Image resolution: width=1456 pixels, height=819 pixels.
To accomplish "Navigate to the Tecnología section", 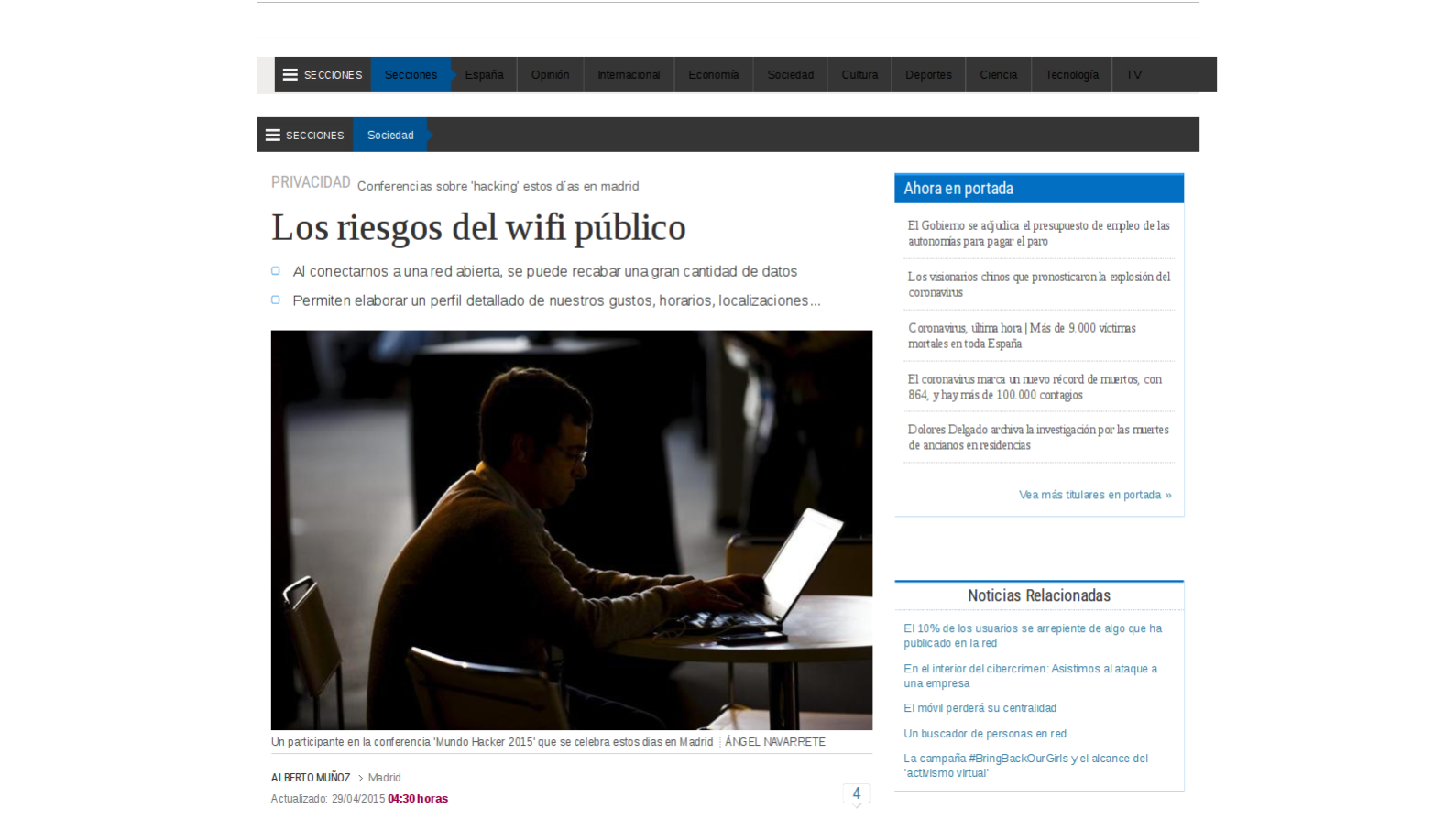I will [1071, 75].
